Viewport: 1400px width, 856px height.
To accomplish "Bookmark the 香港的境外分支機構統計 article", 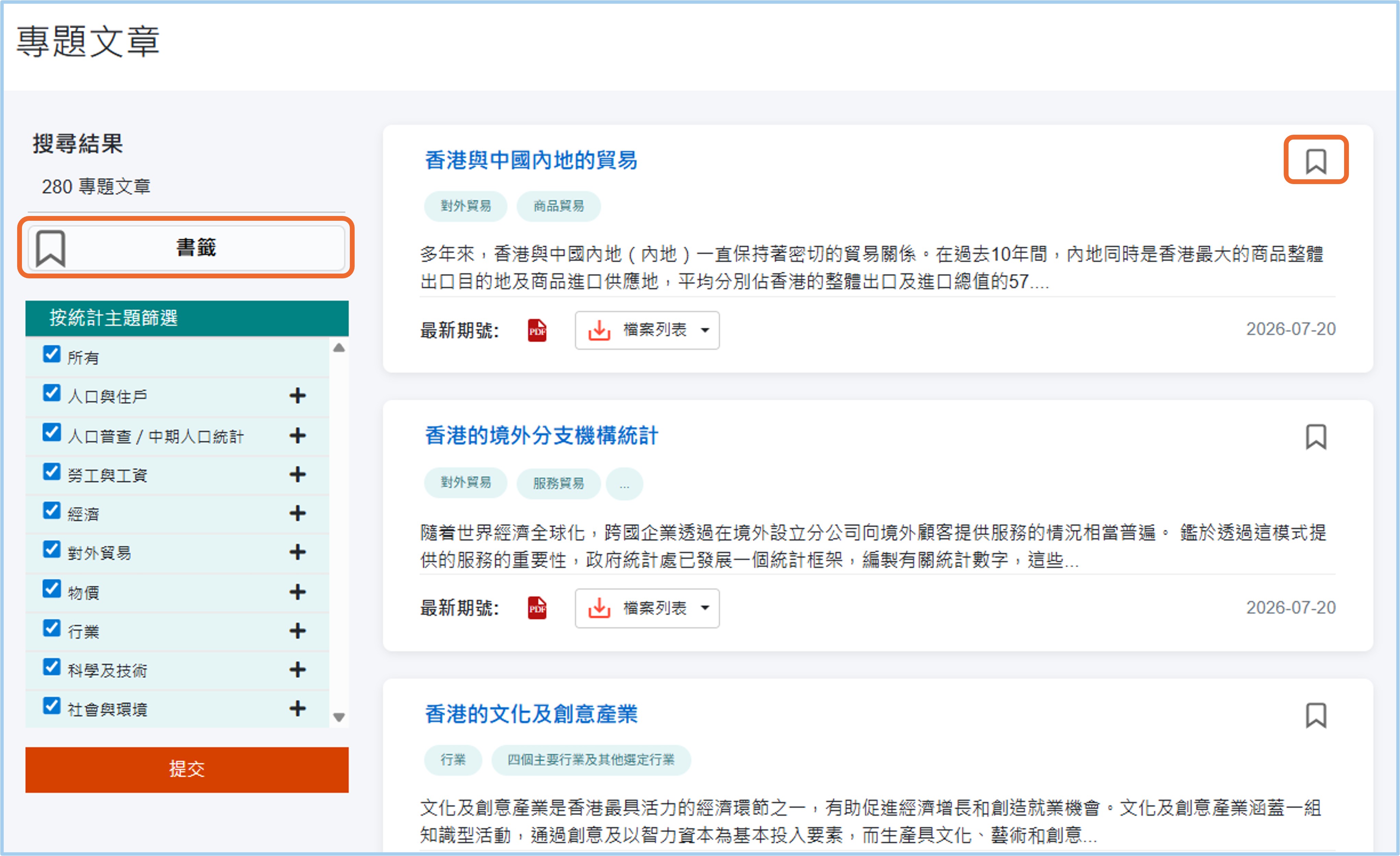I will tap(1315, 437).
